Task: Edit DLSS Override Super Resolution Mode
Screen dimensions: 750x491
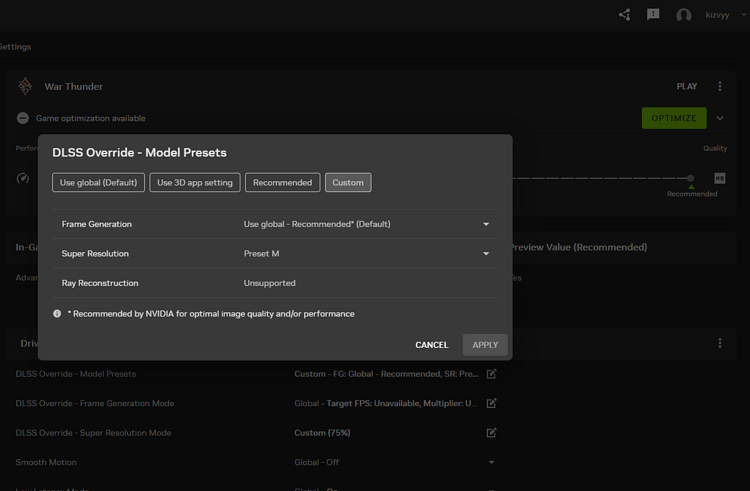Action: click(x=491, y=433)
